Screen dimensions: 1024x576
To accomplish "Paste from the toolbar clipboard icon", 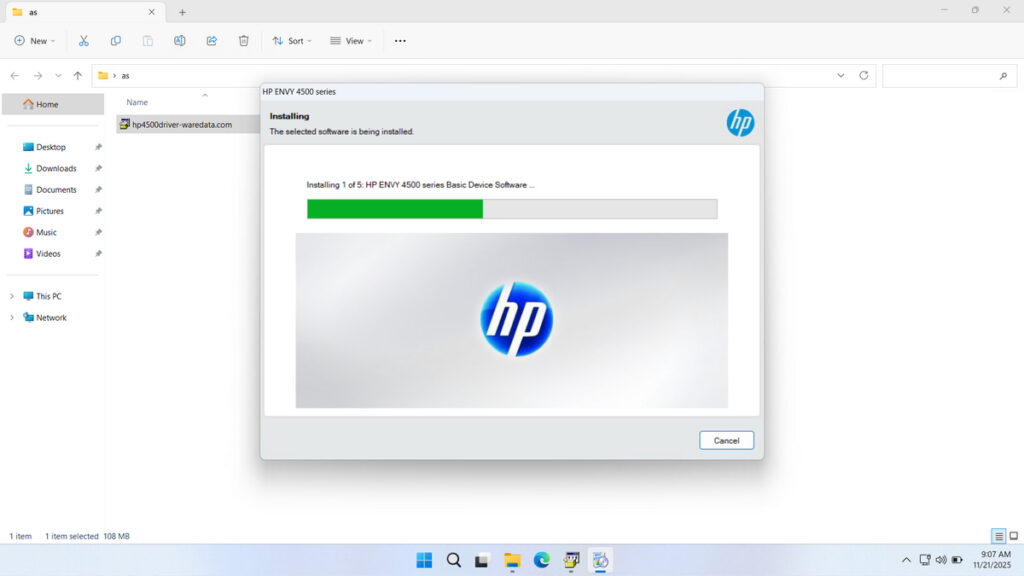I will click(x=148, y=40).
